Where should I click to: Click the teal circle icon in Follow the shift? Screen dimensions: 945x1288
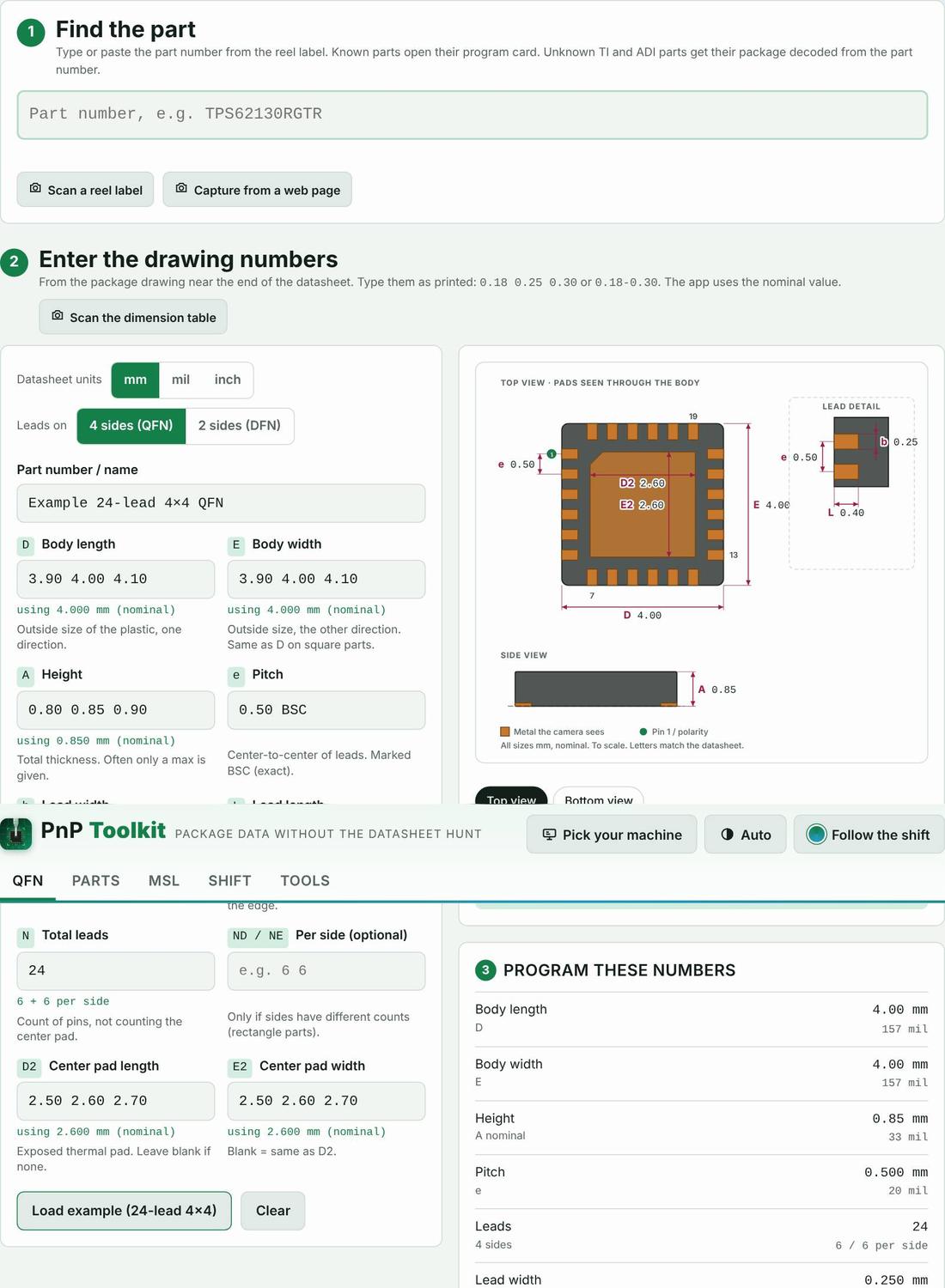click(x=816, y=835)
